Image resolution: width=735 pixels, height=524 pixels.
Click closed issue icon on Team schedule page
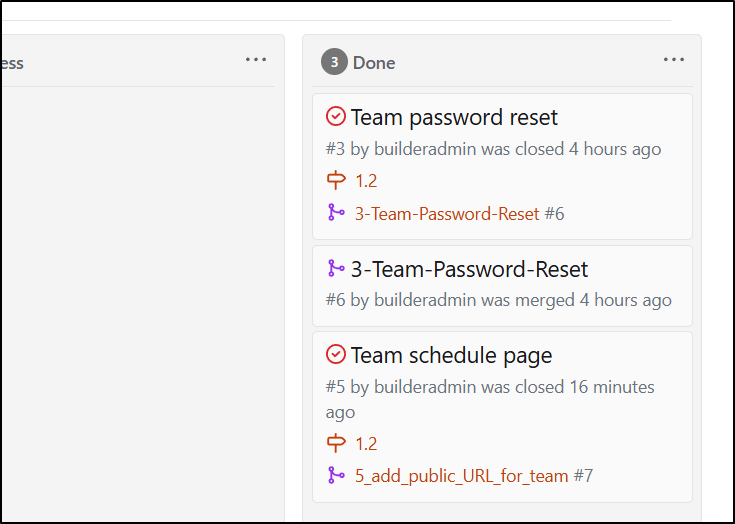click(x=336, y=354)
